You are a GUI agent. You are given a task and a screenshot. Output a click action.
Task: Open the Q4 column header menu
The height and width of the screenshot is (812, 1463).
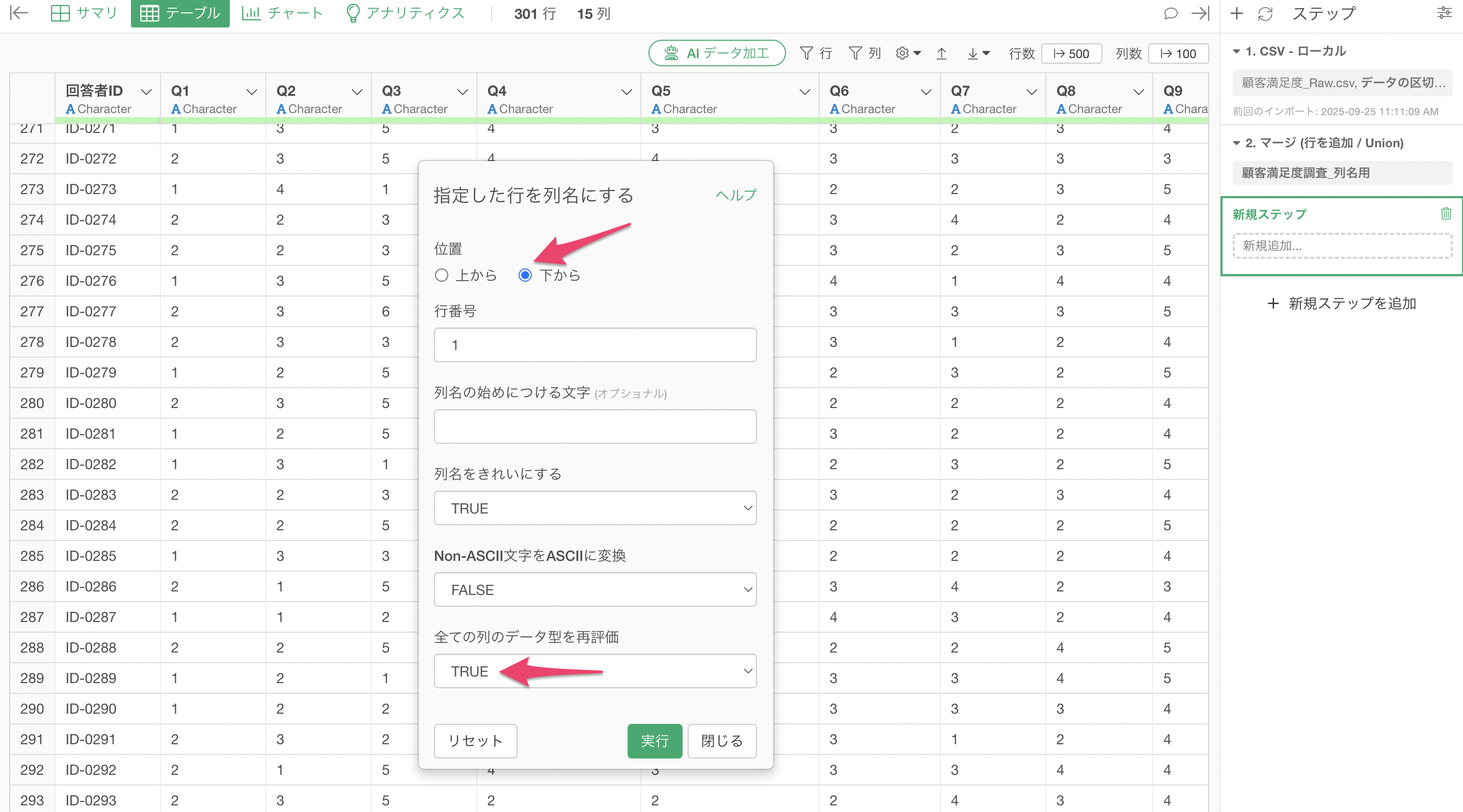626,91
